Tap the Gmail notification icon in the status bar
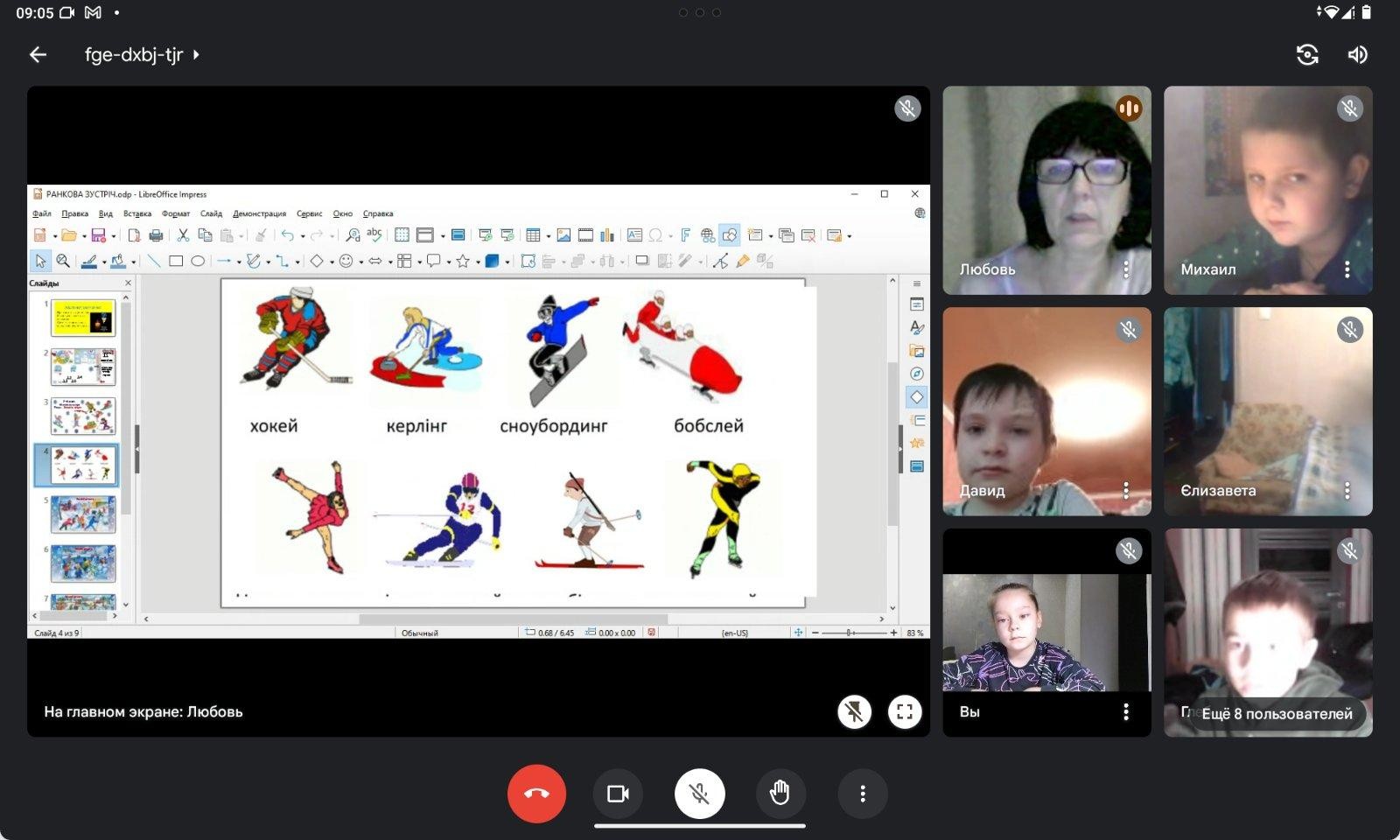This screenshot has height=840, width=1400. (x=93, y=12)
